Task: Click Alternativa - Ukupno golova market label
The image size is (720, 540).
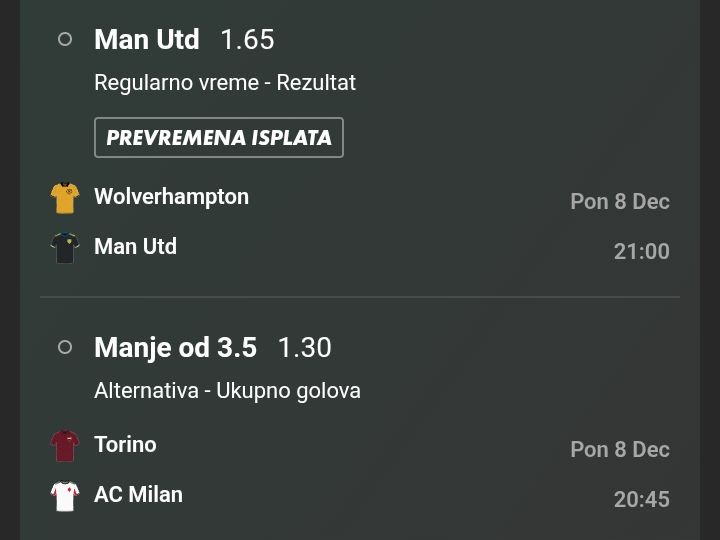Action: tap(227, 391)
